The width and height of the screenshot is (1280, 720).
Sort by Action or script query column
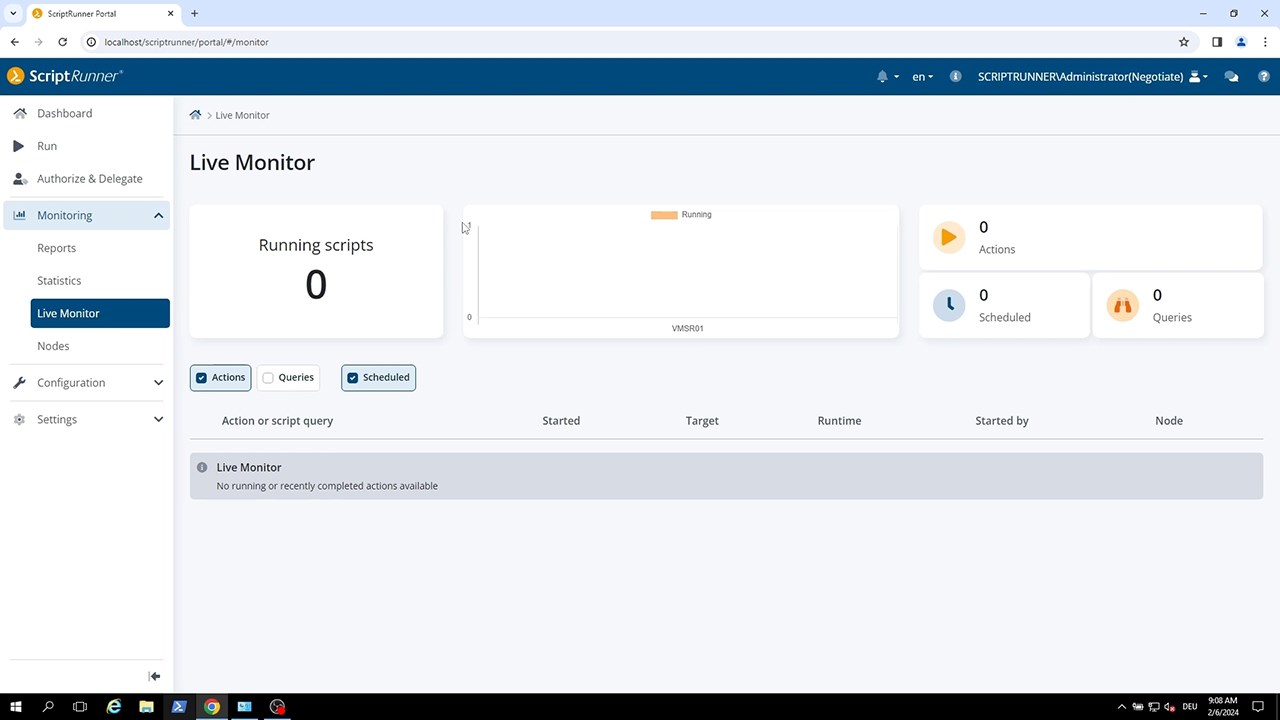277,421
